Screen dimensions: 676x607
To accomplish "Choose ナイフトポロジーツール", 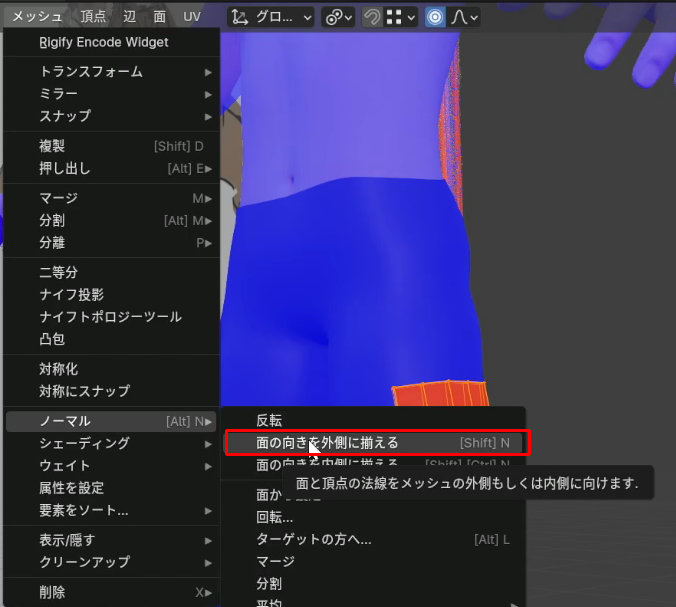I will pos(112,317).
